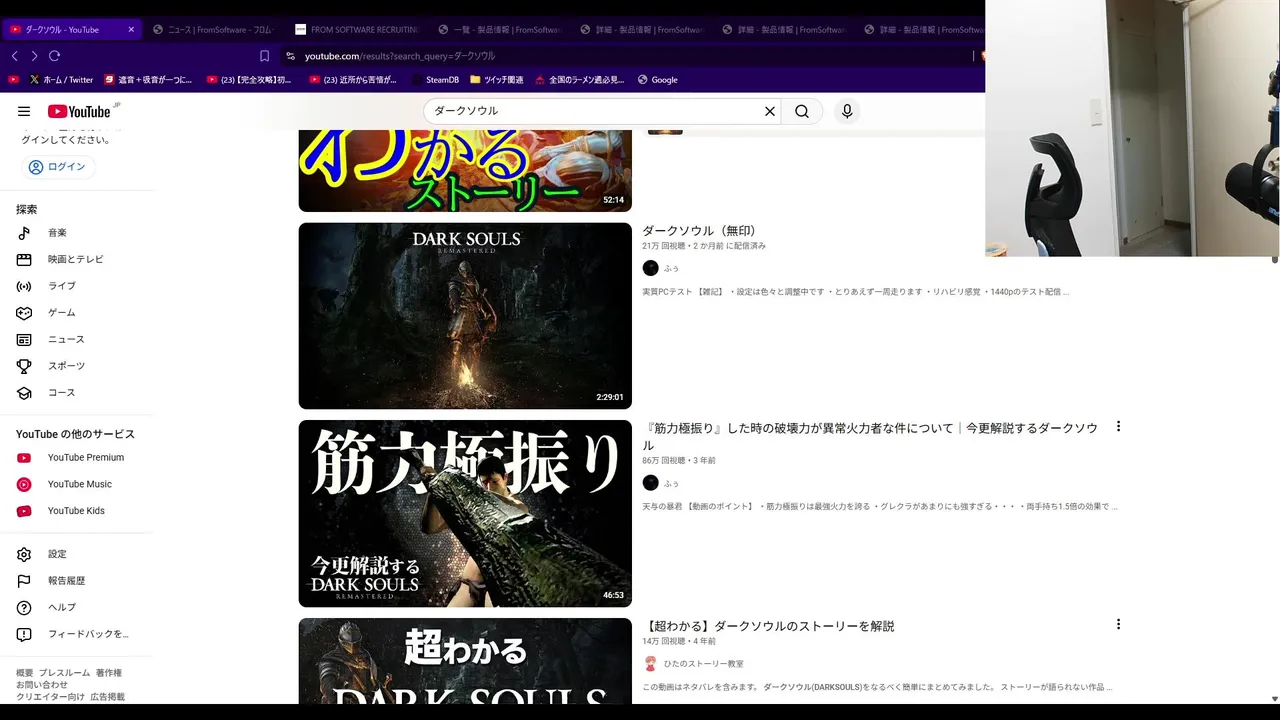Open the ダークソウル(無印) video title
Screen dimensions: 1280x720
(699, 231)
